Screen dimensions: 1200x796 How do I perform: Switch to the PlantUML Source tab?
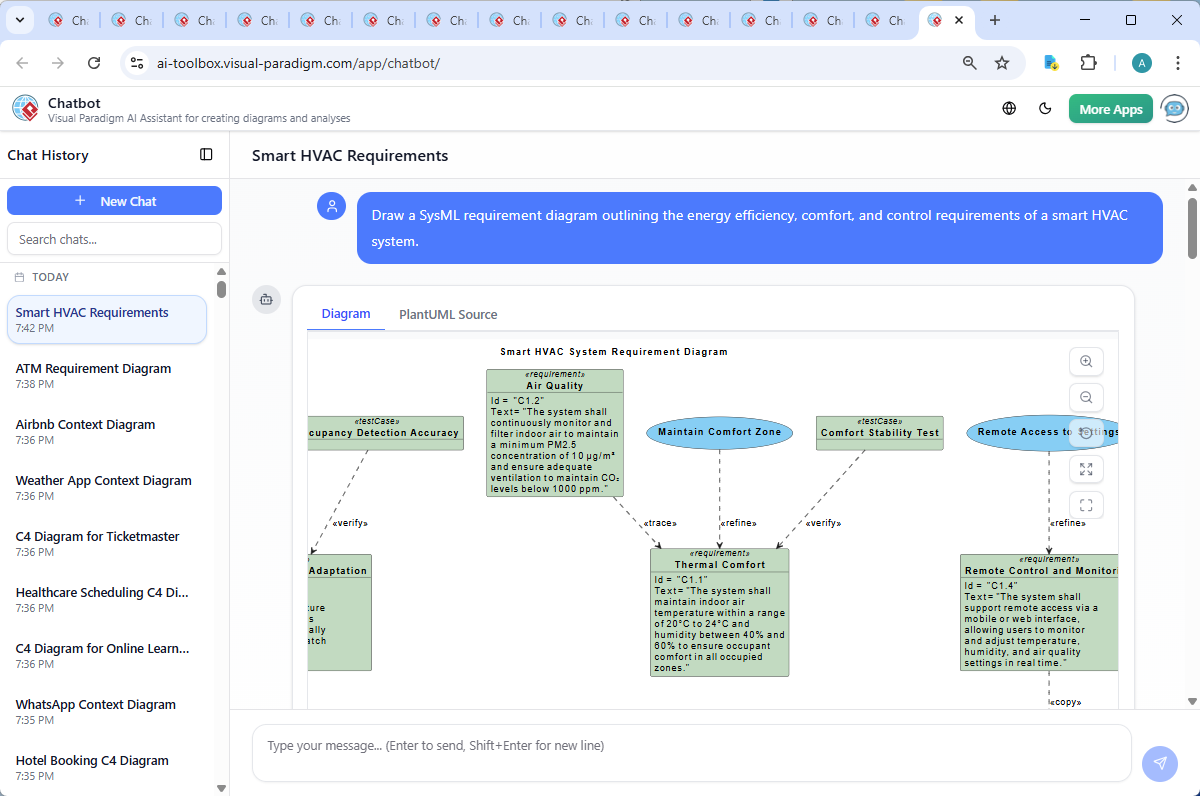click(448, 314)
